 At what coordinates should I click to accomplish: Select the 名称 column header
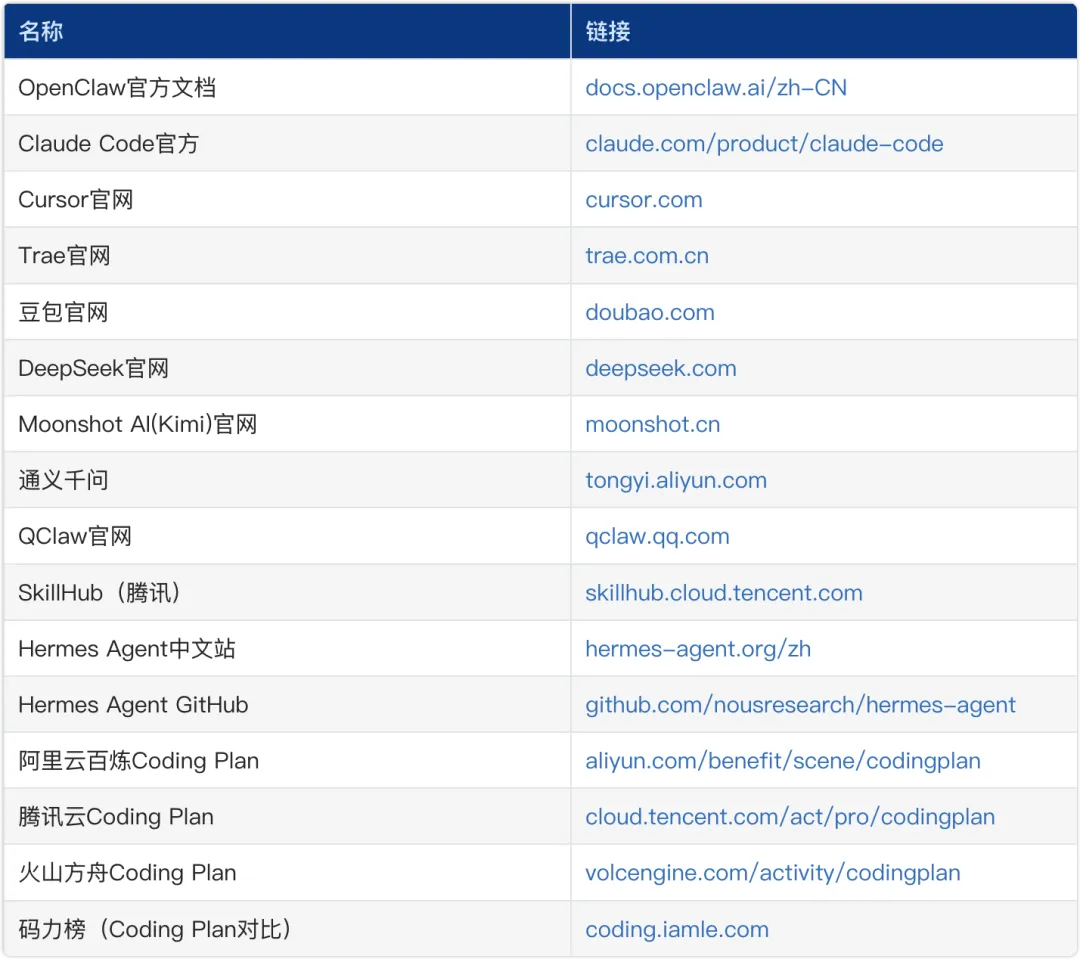coord(287,31)
